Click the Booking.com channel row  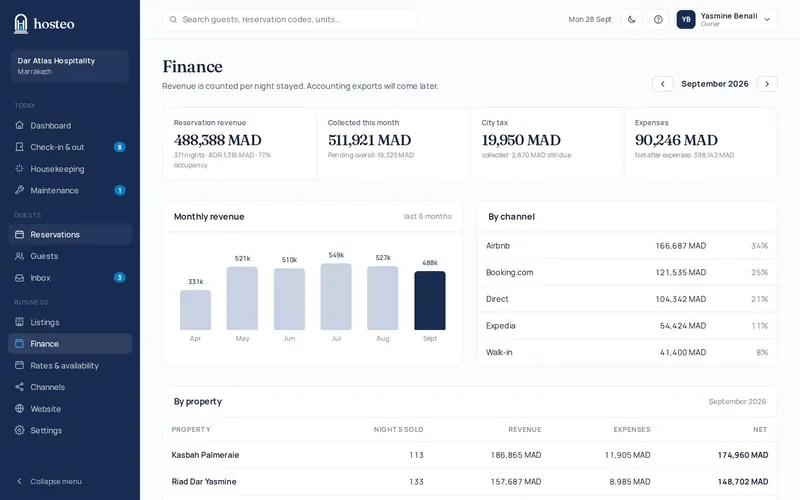pyautogui.click(x=627, y=272)
